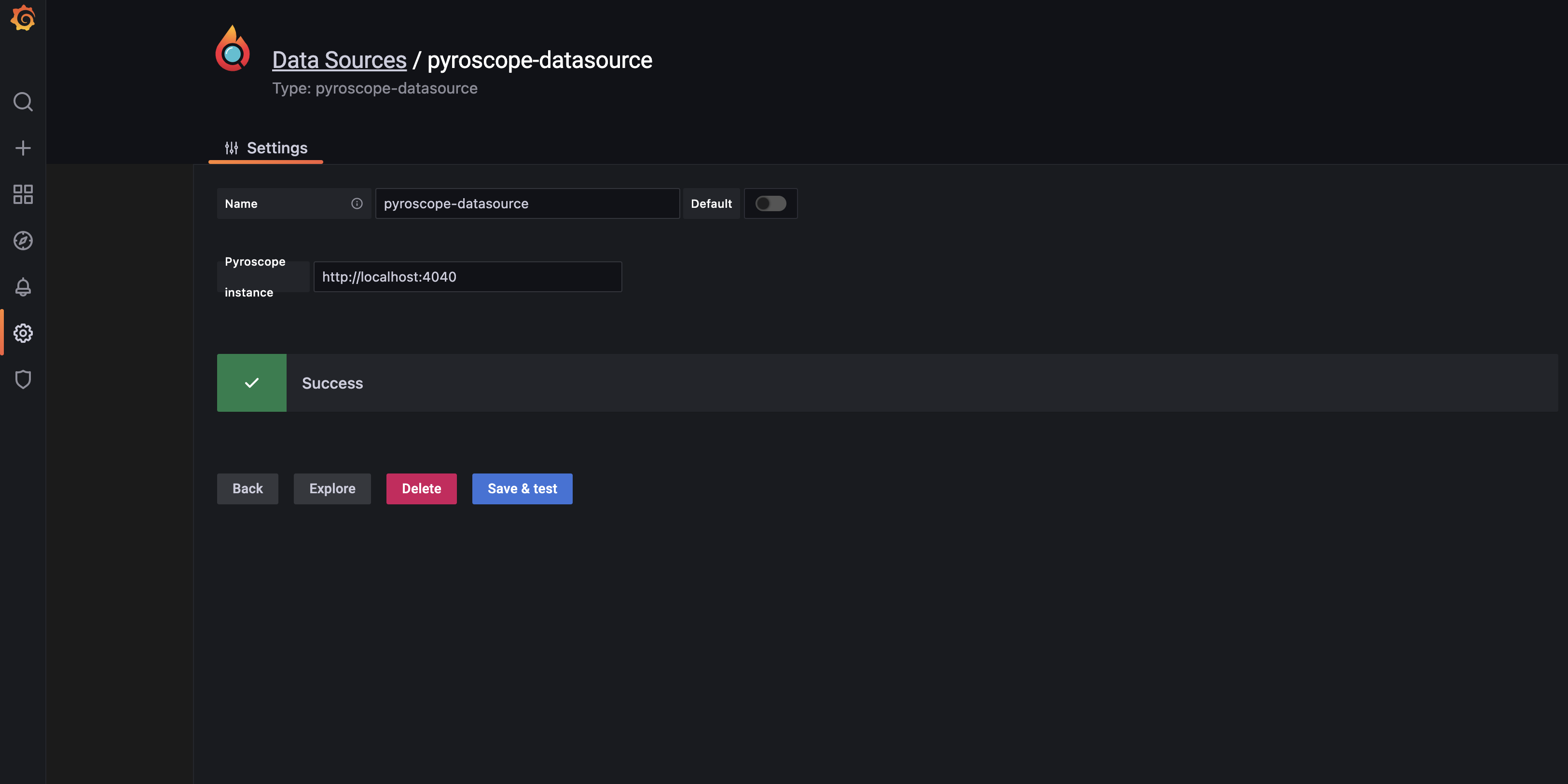Open the search icon in sidebar
This screenshot has width=1568, height=784.
(23, 102)
